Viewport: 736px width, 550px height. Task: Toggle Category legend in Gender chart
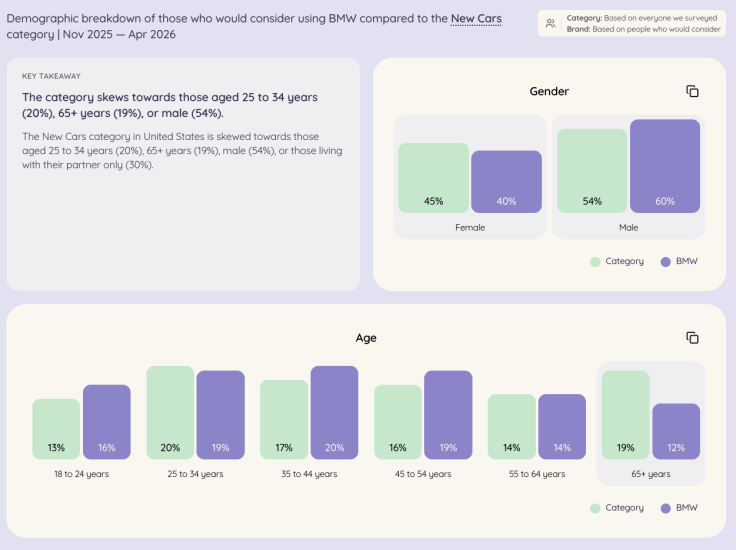pos(617,261)
